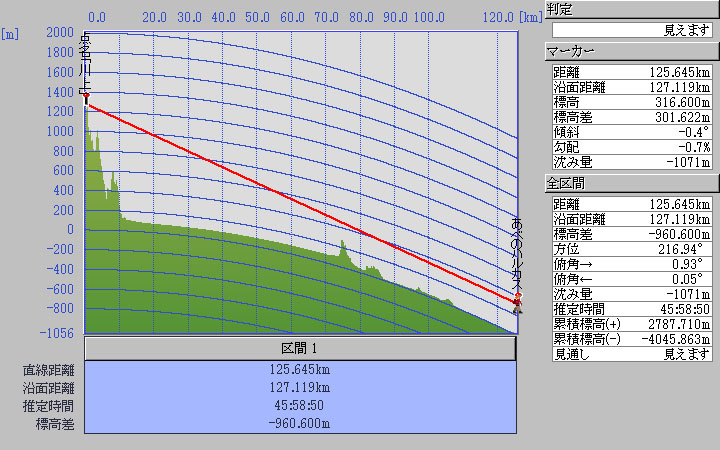Image resolution: width=720 pixels, height=450 pixels.
Task: Click the -960.600m cell in the 区間 1 table
Action: tap(299, 423)
